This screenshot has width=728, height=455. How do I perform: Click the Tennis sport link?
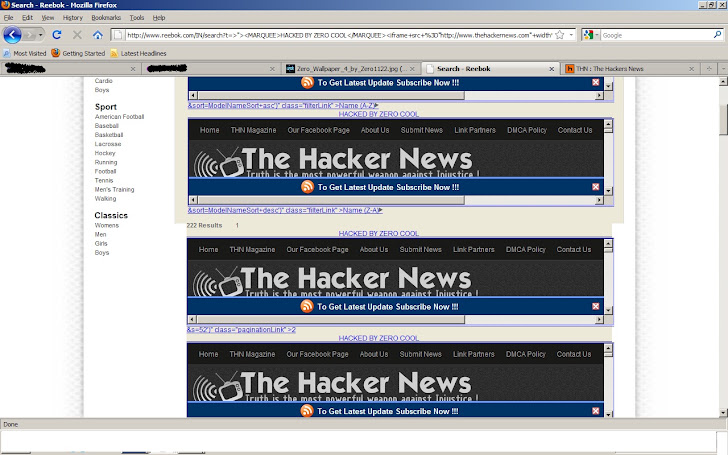click(x=104, y=180)
